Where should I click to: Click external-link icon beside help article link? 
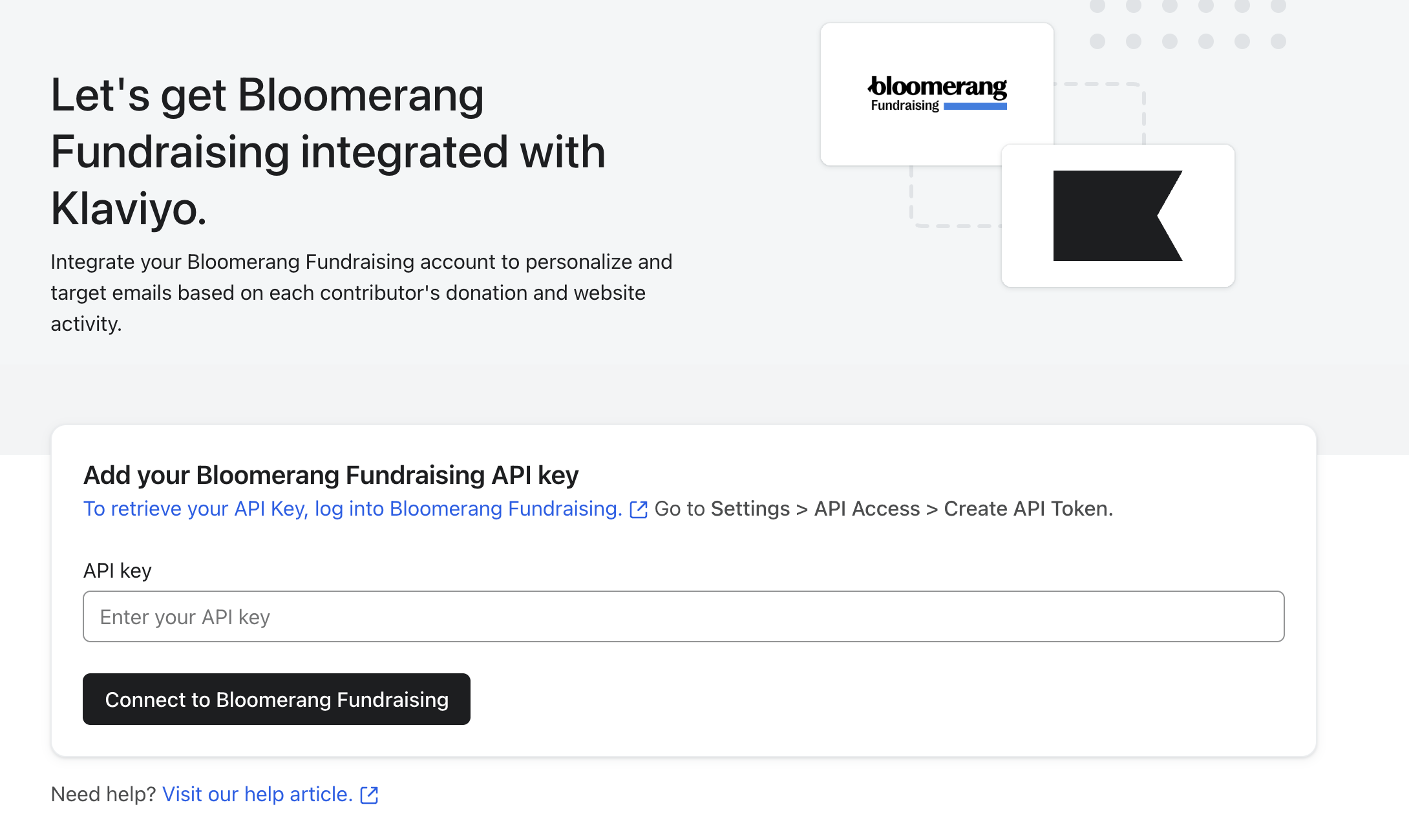point(369,795)
